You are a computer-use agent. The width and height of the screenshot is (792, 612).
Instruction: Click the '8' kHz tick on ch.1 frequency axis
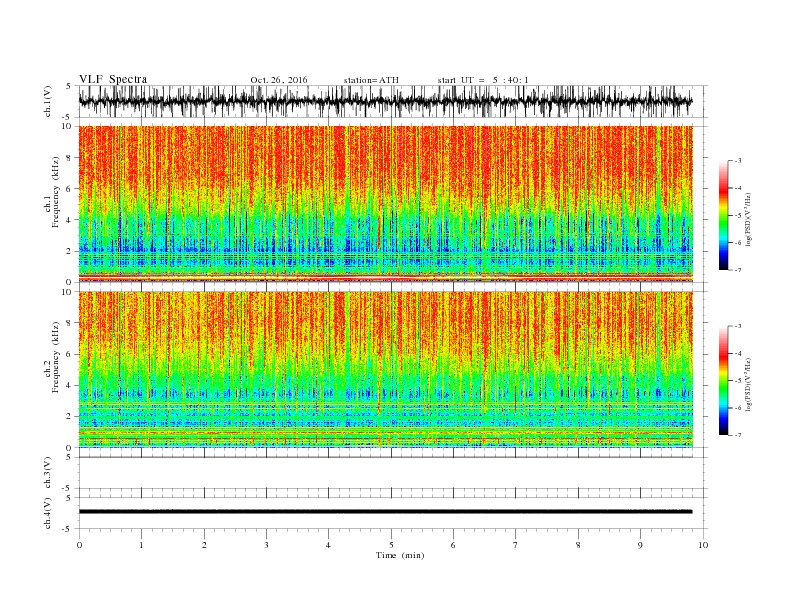pos(69,158)
